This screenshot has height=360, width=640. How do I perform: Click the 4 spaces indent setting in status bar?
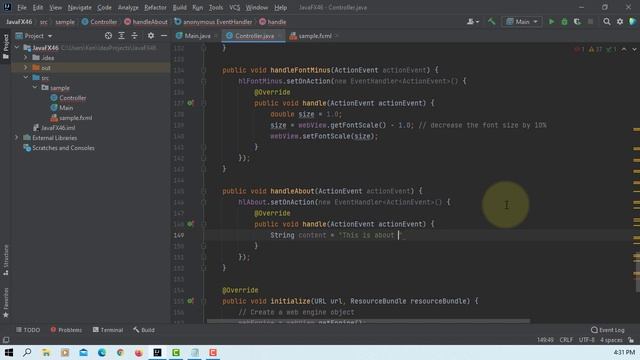[x=611, y=340]
